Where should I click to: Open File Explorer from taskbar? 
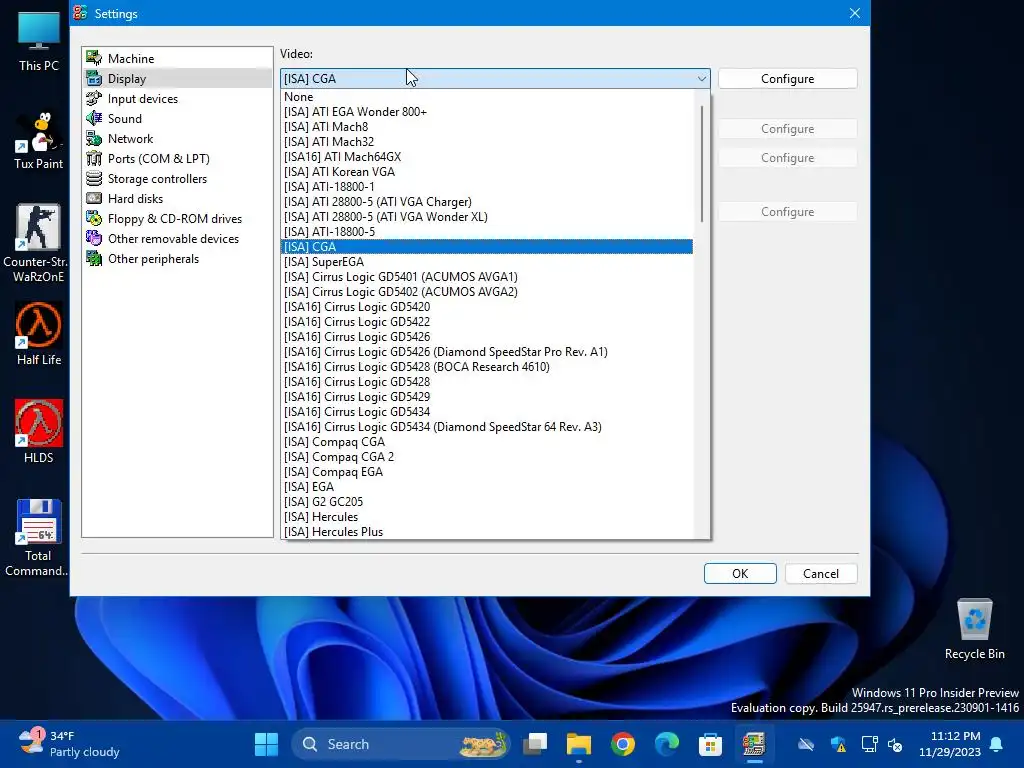tap(579, 744)
